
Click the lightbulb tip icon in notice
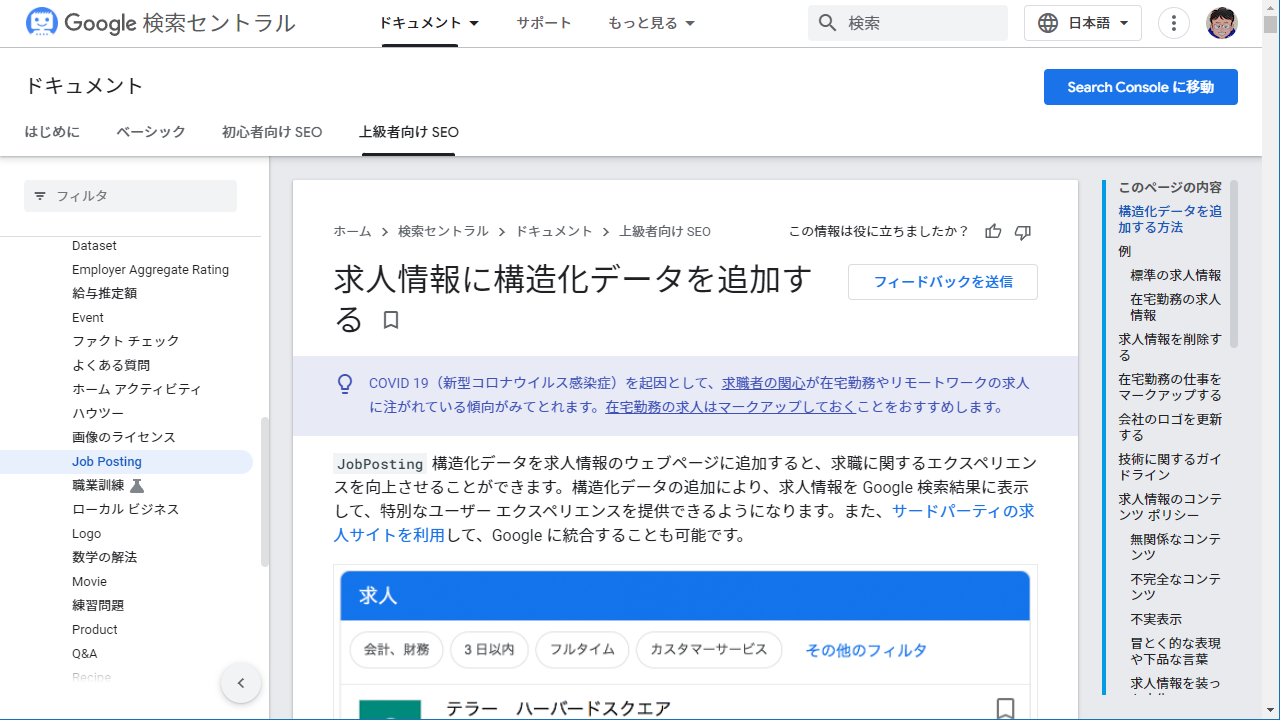point(345,383)
